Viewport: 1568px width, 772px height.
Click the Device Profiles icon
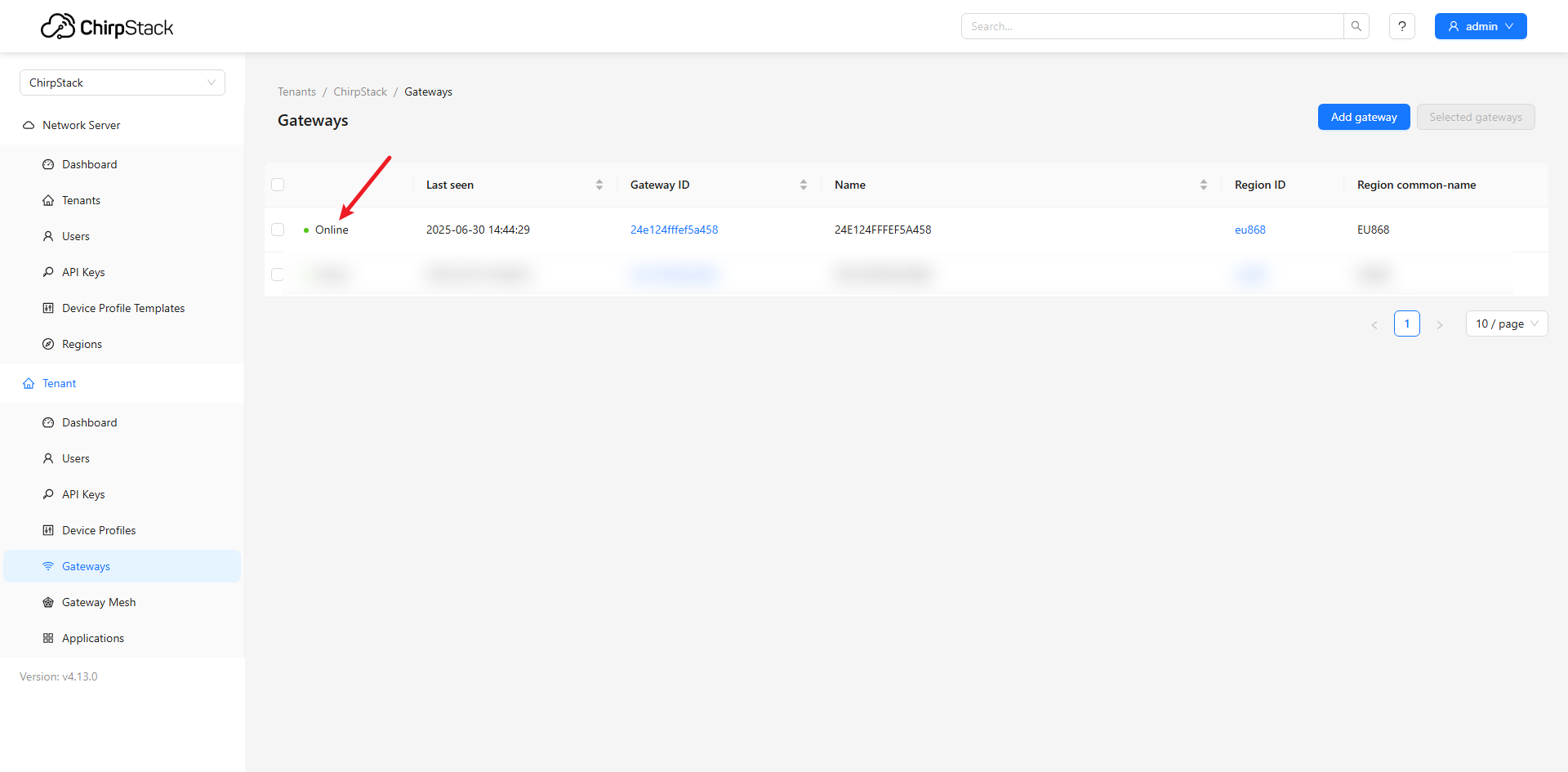point(48,530)
